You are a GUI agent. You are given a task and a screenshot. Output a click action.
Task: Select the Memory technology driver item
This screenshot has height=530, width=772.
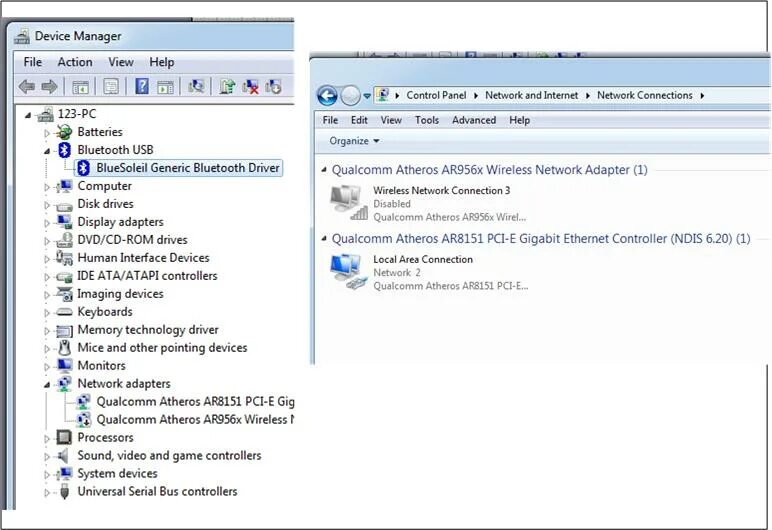coord(148,330)
